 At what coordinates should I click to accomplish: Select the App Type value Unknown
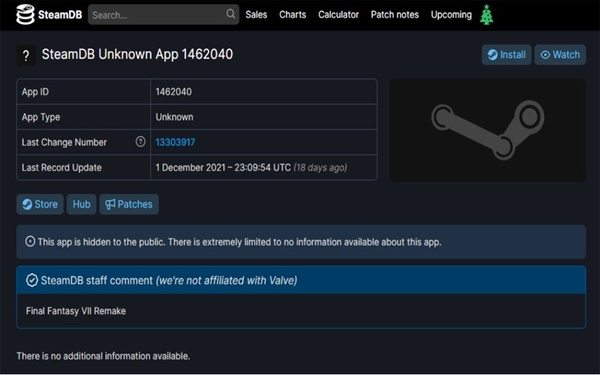[174, 117]
